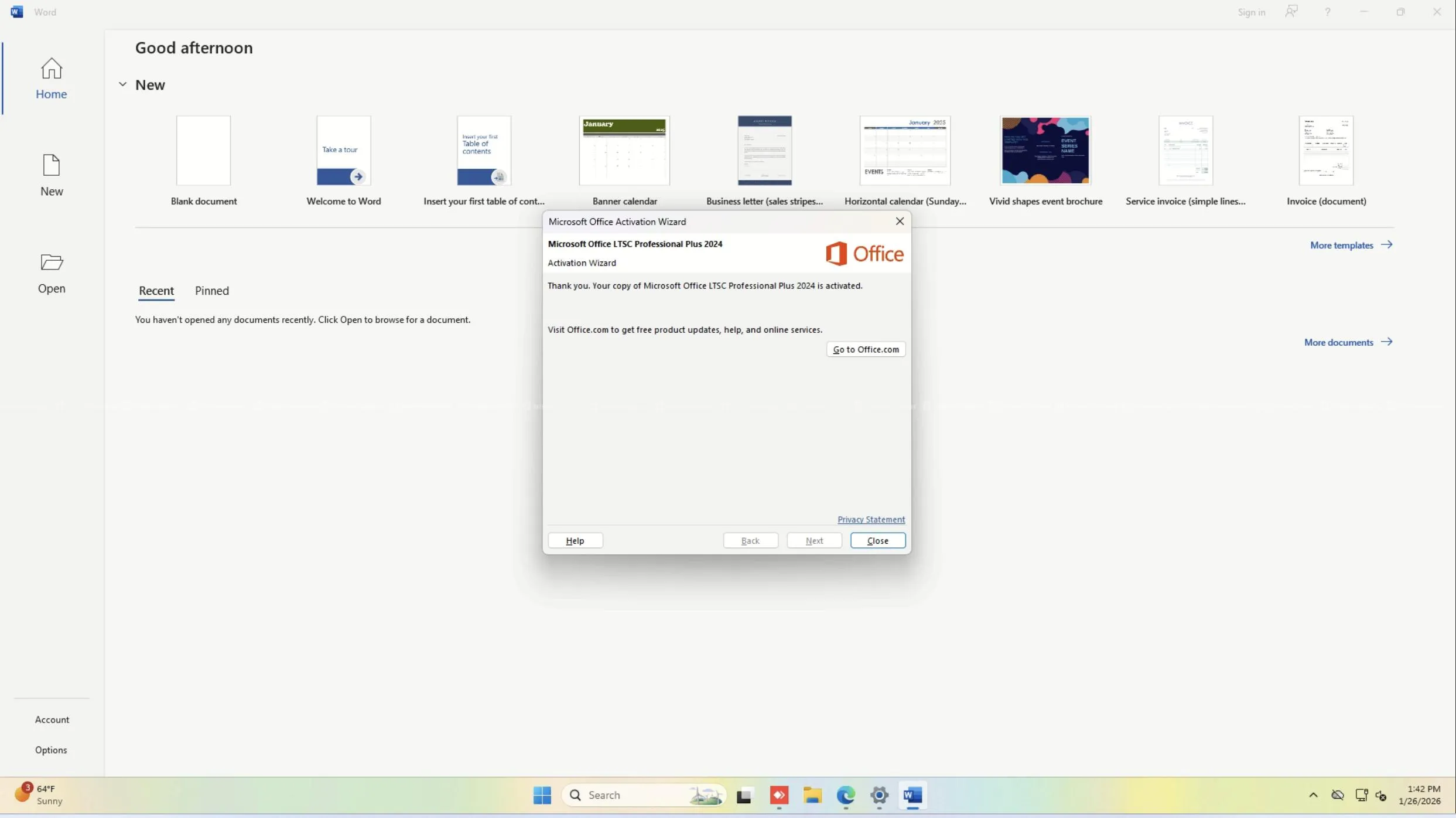Click the Go to Office.com button
The image size is (1456, 818).
pyautogui.click(x=866, y=349)
